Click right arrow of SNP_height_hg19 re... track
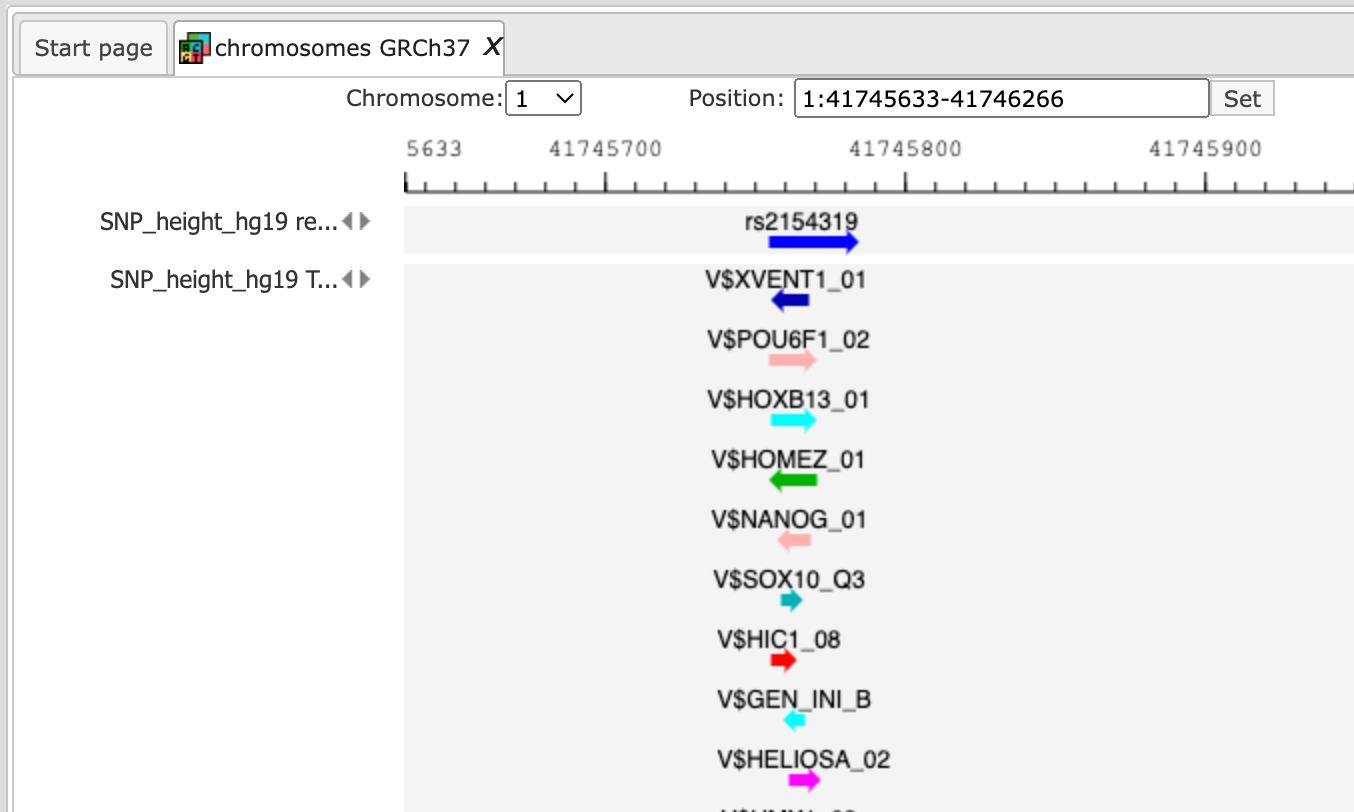1354x812 pixels. pos(364,221)
